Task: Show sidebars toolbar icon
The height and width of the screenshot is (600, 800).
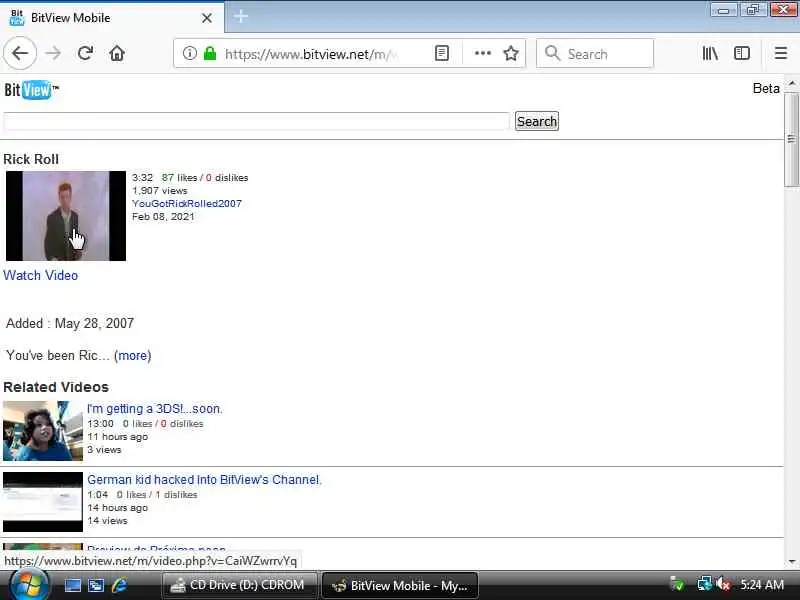Action: 741,53
